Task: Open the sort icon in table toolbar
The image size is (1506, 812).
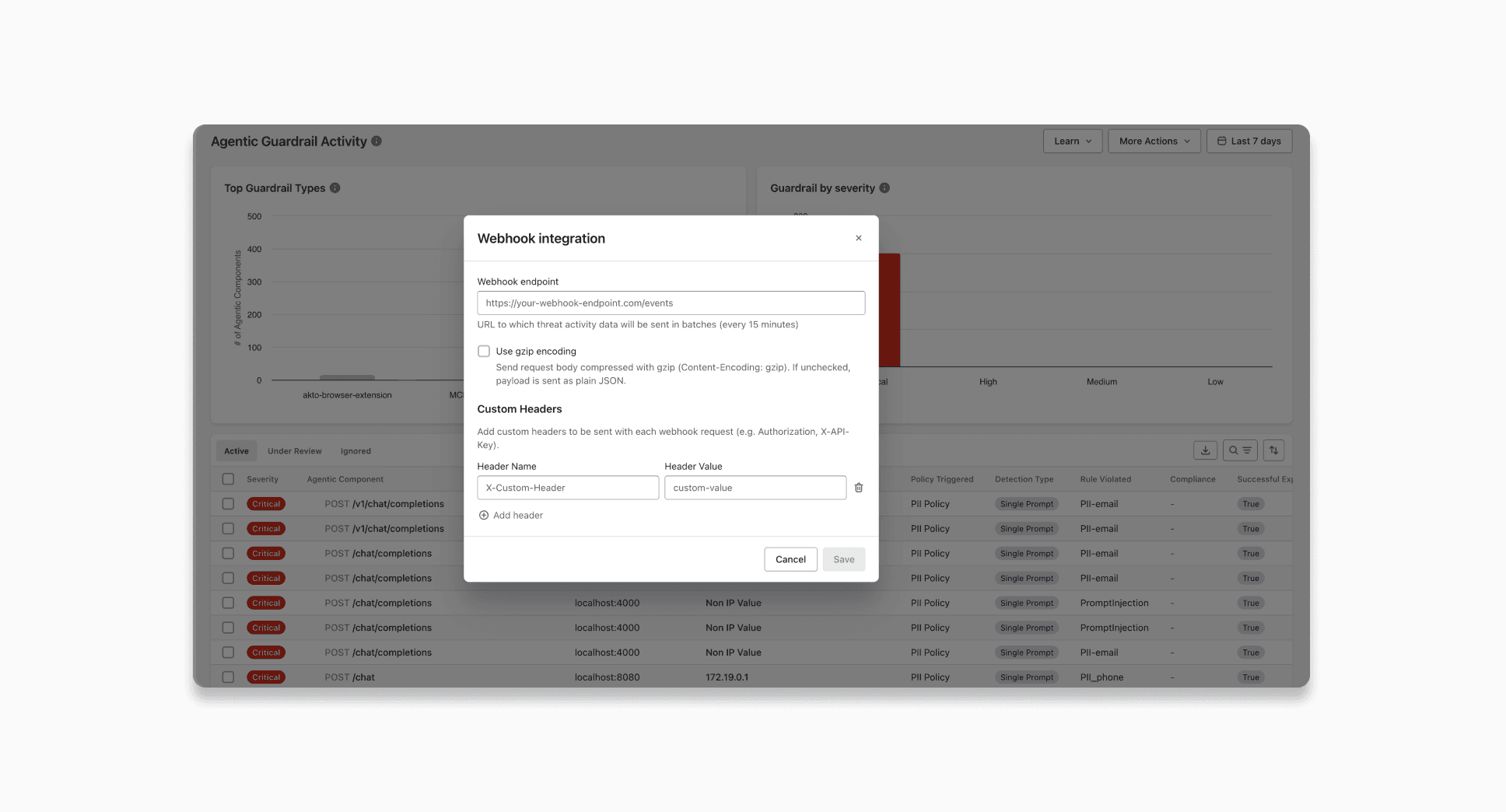Action: click(x=1273, y=450)
